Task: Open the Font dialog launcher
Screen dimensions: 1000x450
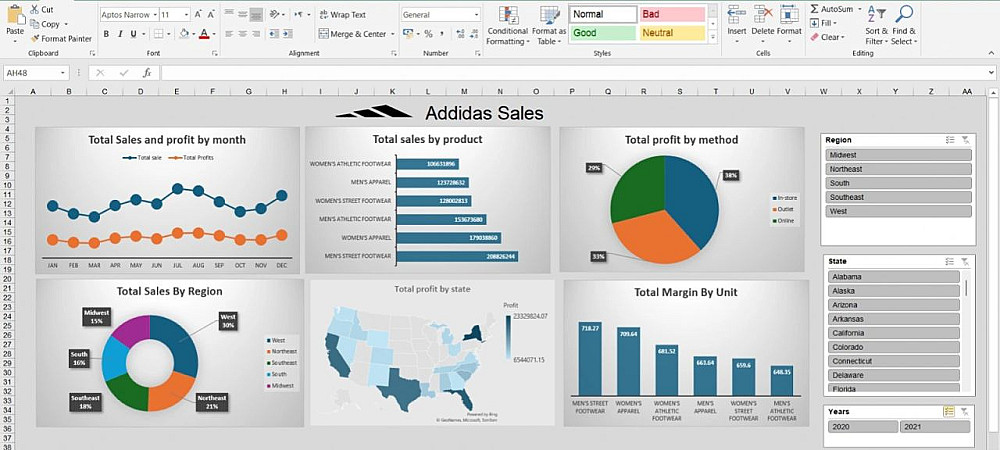Action: point(215,54)
